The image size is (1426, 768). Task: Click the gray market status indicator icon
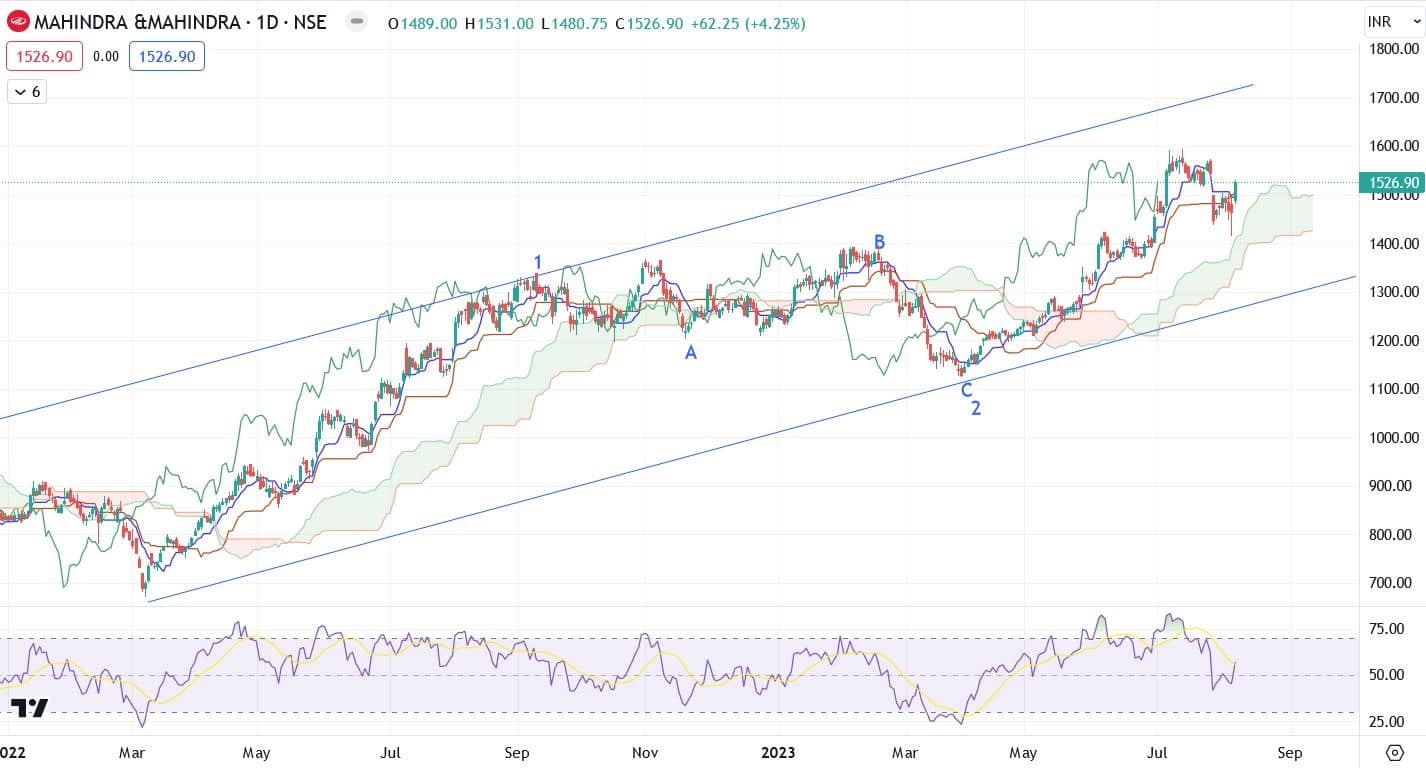coord(356,22)
